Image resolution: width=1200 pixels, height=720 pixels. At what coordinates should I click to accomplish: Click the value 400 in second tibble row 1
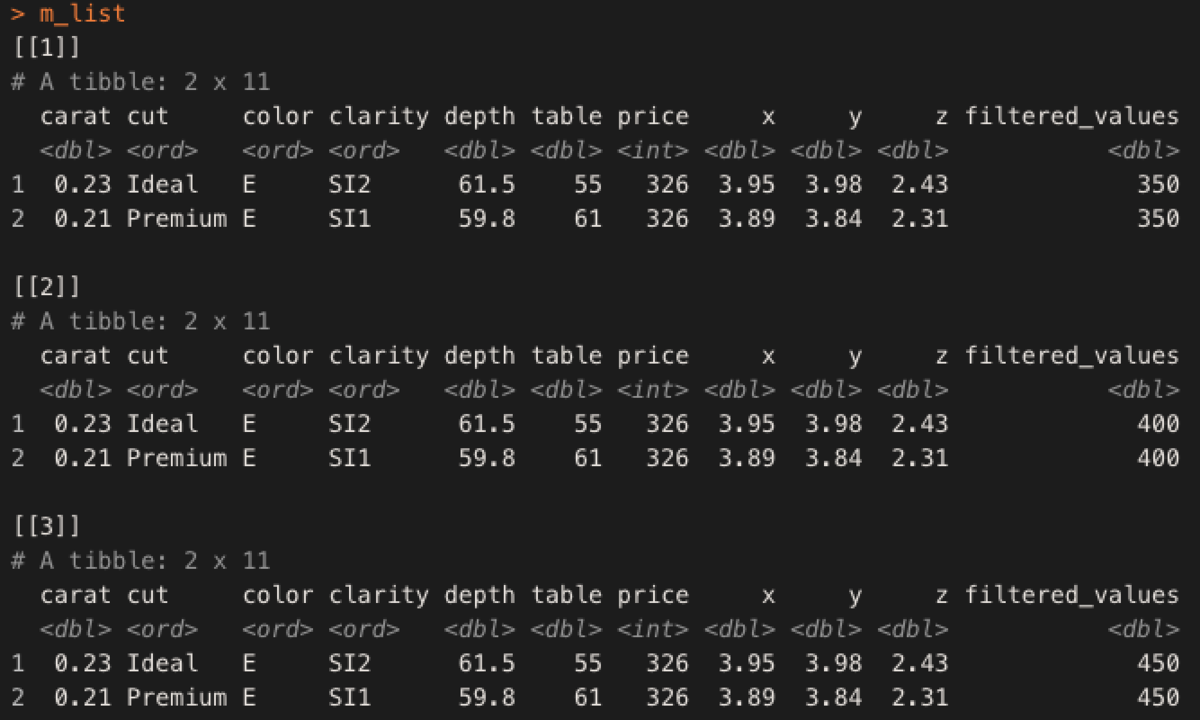1158,423
